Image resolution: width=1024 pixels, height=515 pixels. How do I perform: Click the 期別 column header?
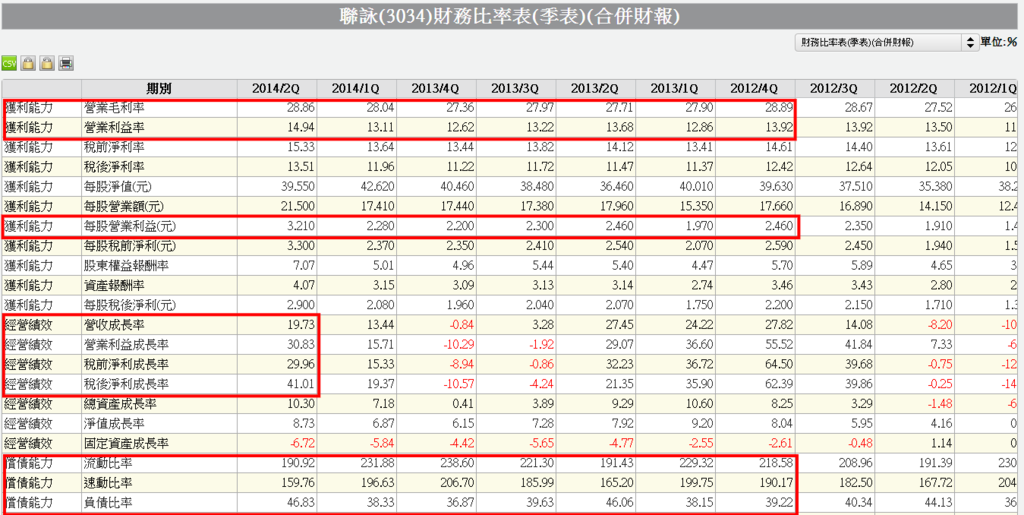(x=159, y=88)
